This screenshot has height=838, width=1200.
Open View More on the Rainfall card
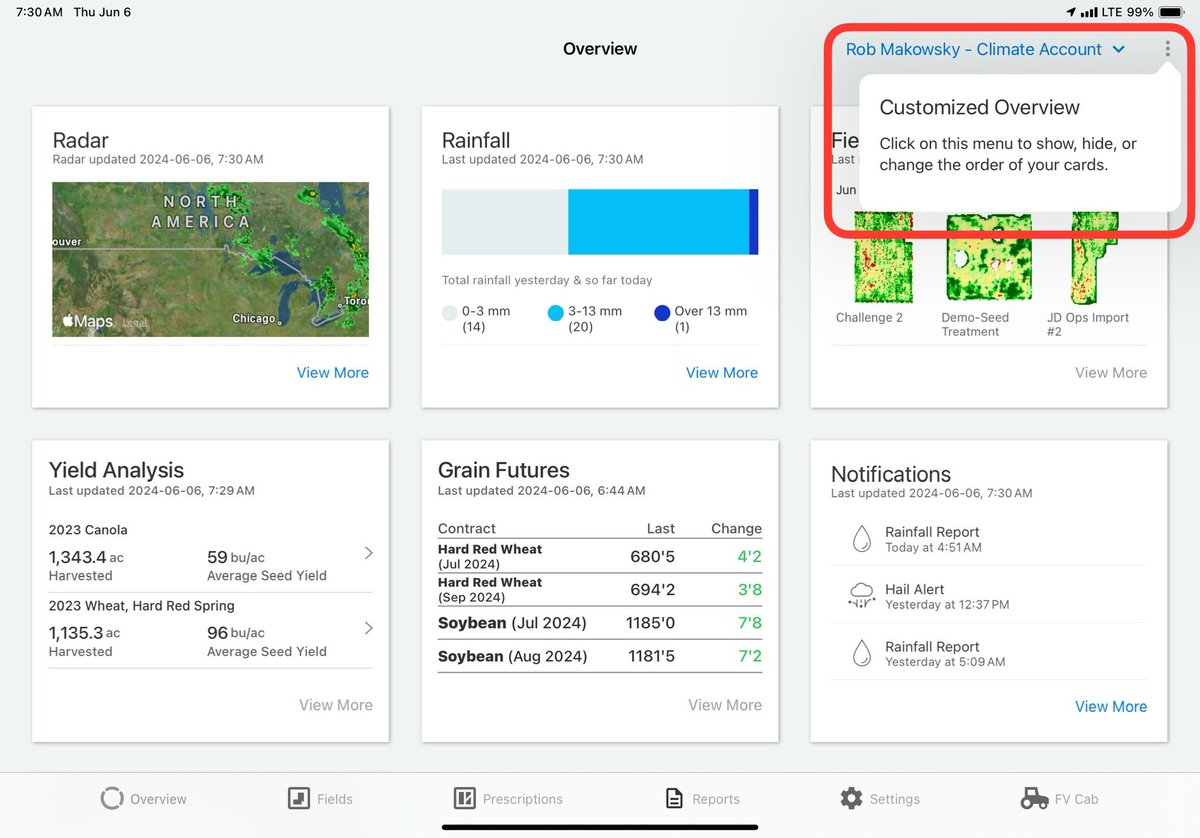(721, 372)
